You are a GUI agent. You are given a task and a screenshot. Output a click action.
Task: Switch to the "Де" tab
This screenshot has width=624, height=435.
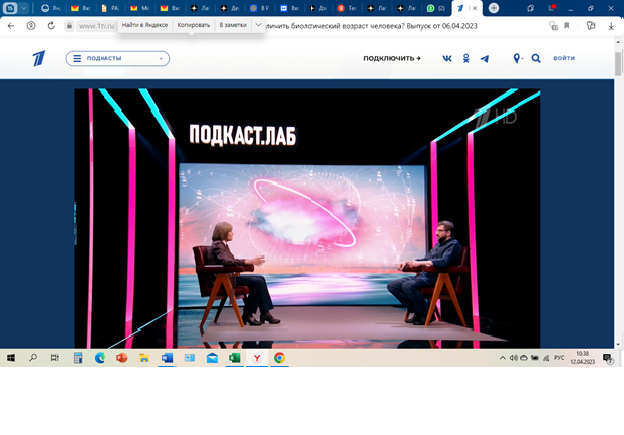(230, 8)
